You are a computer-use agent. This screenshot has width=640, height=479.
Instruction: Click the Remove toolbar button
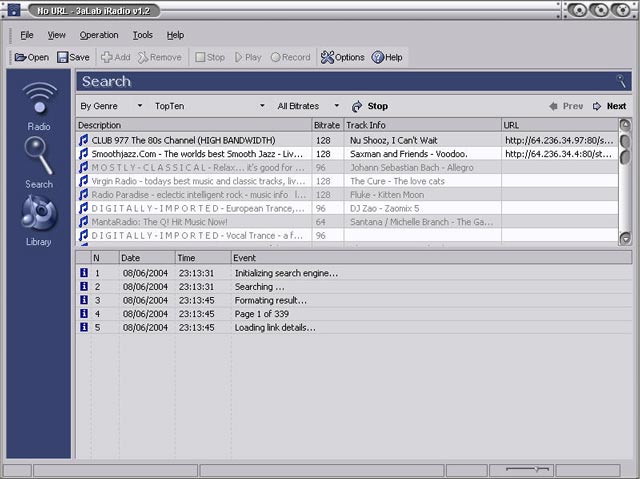pos(160,58)
